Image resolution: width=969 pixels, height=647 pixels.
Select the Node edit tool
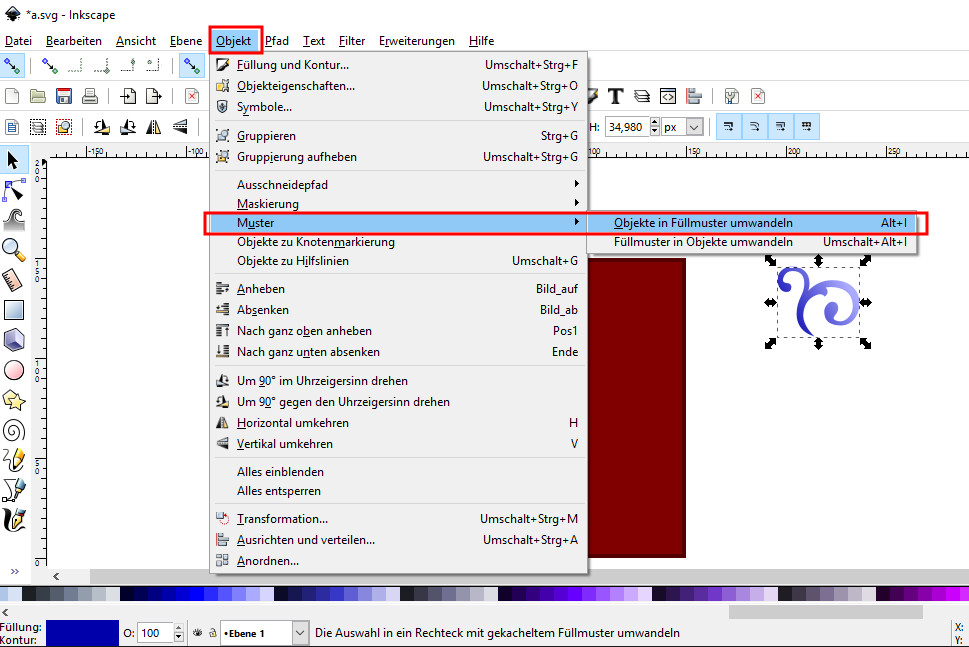[13, 191]
